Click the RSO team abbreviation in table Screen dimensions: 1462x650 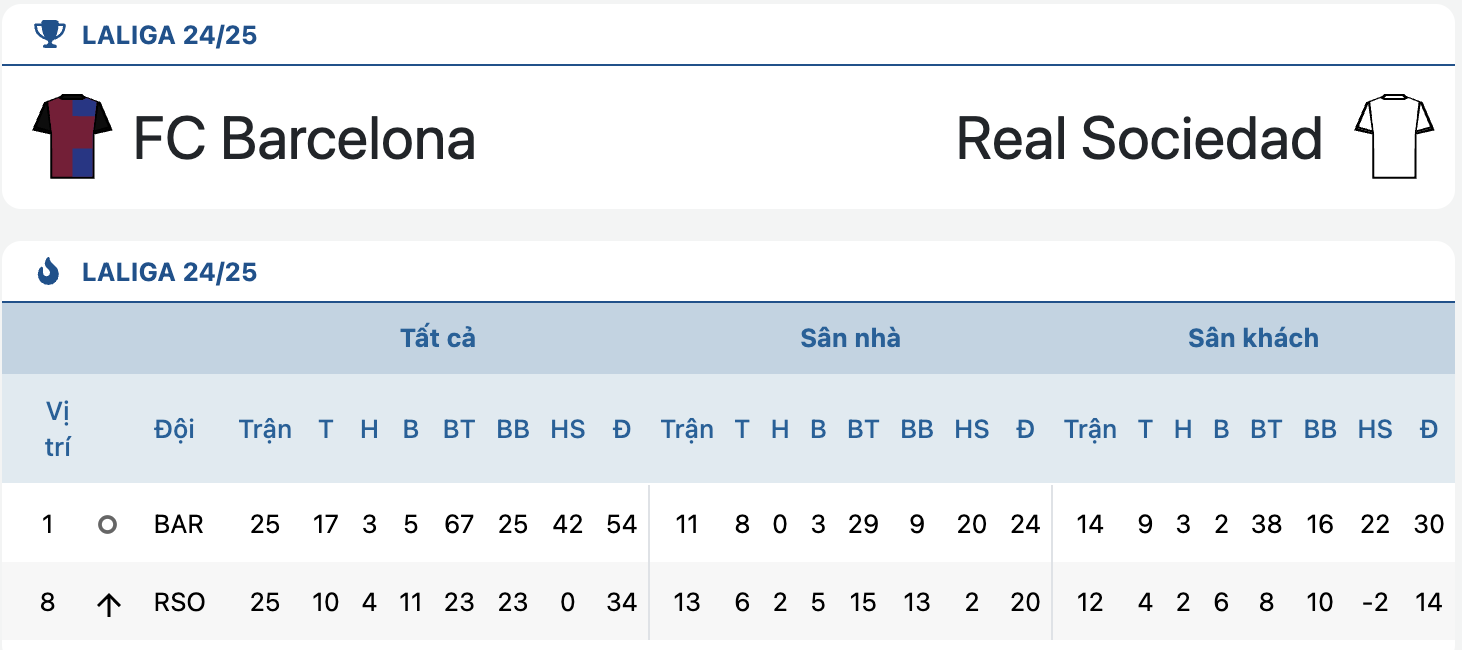[x=180, y=602]
